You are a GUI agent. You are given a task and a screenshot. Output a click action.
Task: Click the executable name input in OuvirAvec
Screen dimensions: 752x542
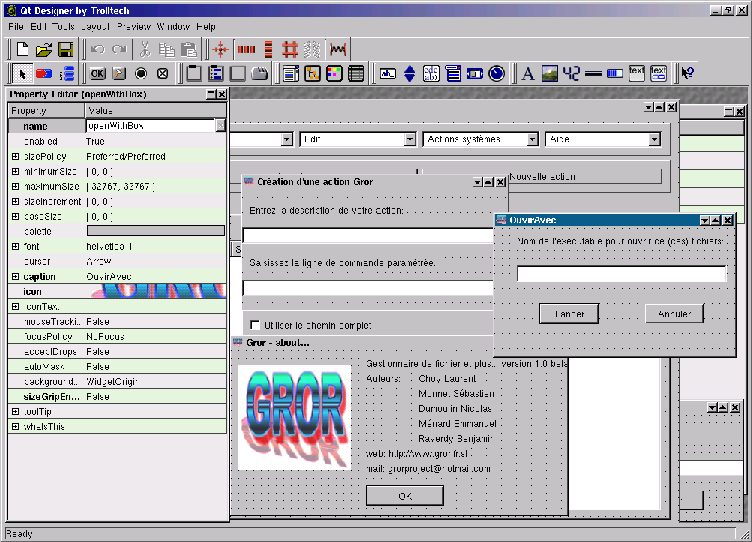coord(622,274)
